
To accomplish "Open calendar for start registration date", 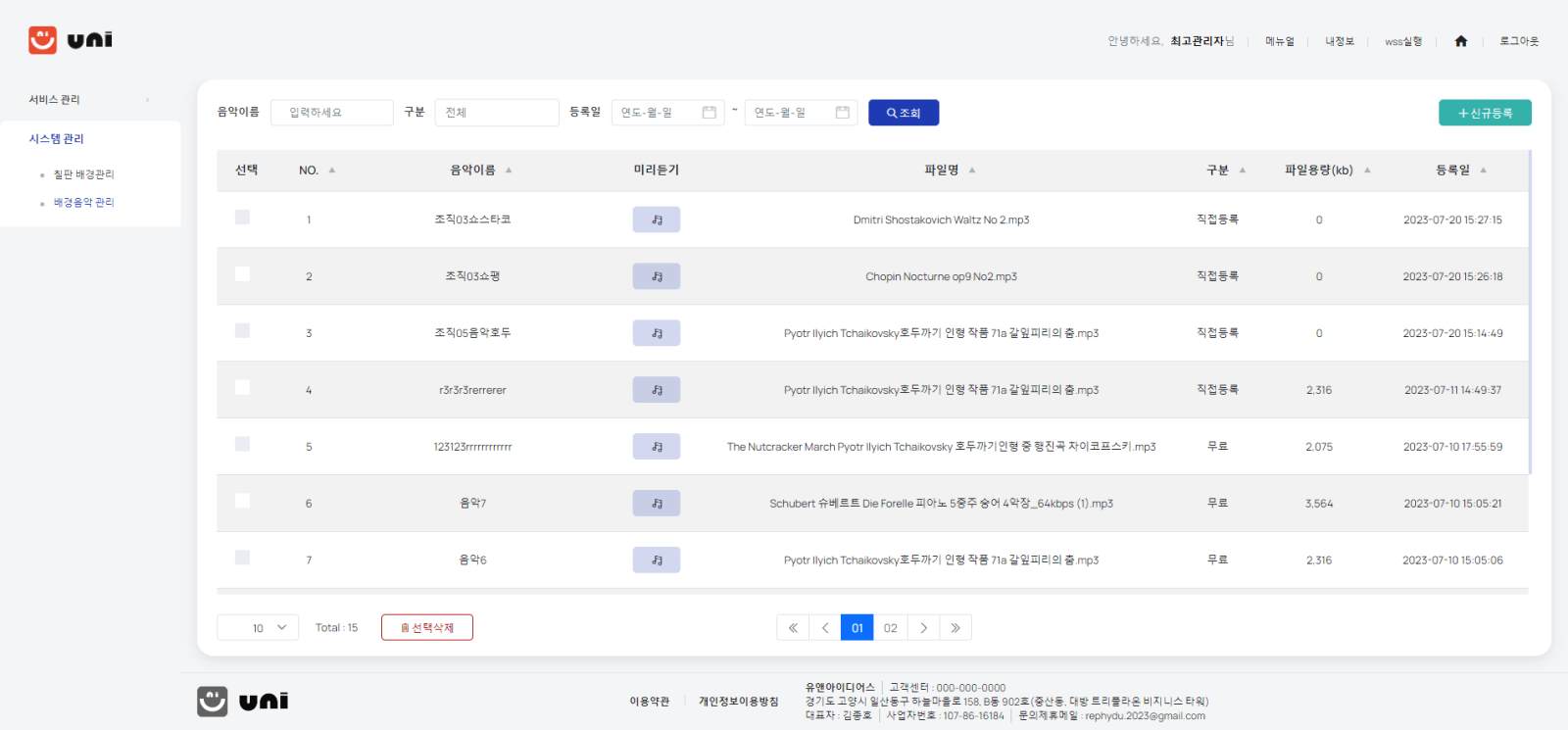I will coord(709,113).
